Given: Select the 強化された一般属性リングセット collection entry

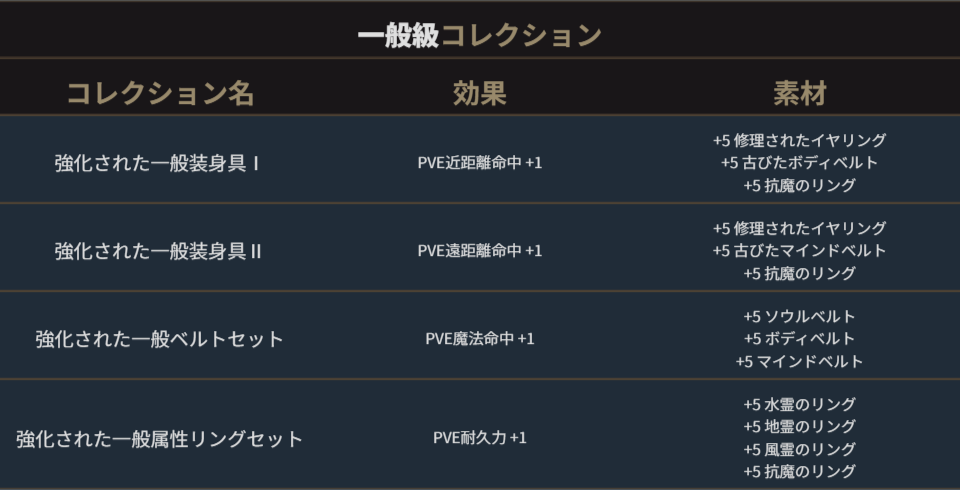Looking at the screenshot, I should point(159,439).
